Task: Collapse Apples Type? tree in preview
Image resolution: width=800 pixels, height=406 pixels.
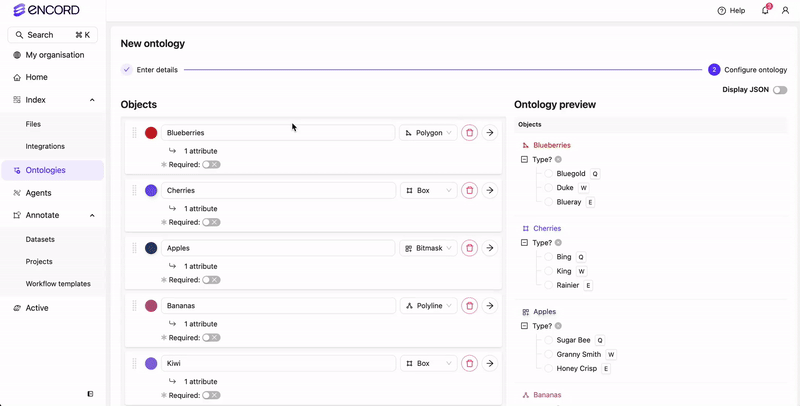Action: 524,325
